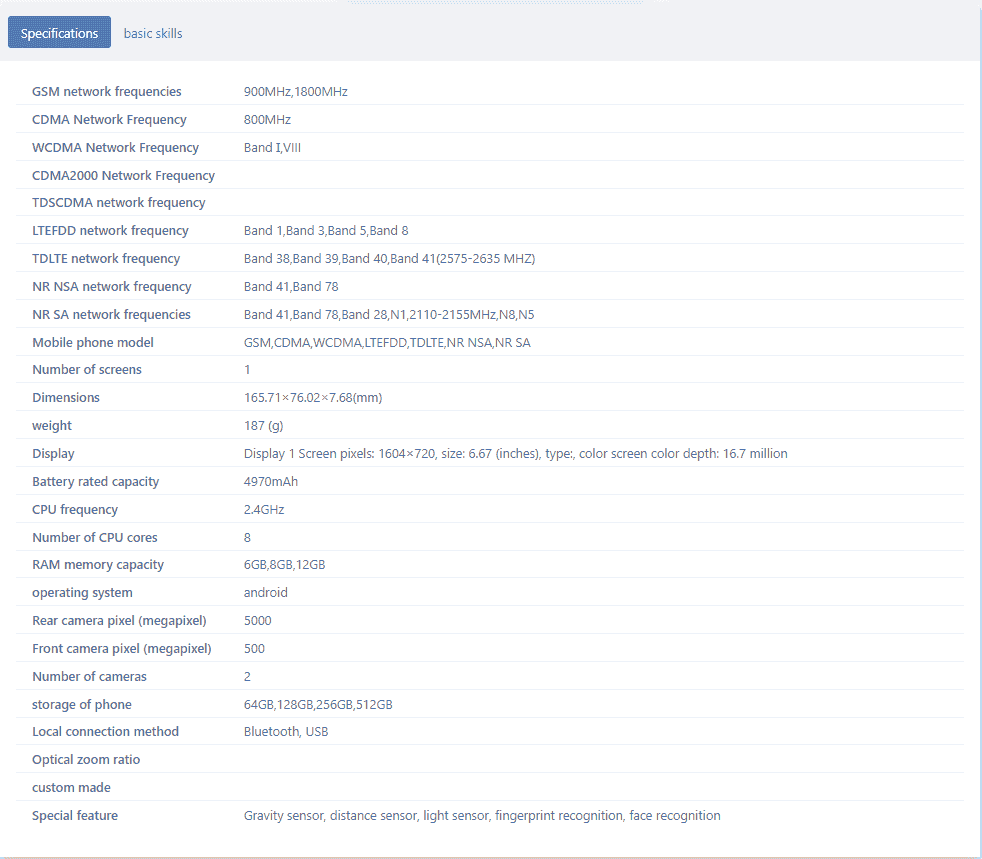The image size is (982, 859).
Task: Select the Display screen pixels description
Action: (x=515, y=453)
